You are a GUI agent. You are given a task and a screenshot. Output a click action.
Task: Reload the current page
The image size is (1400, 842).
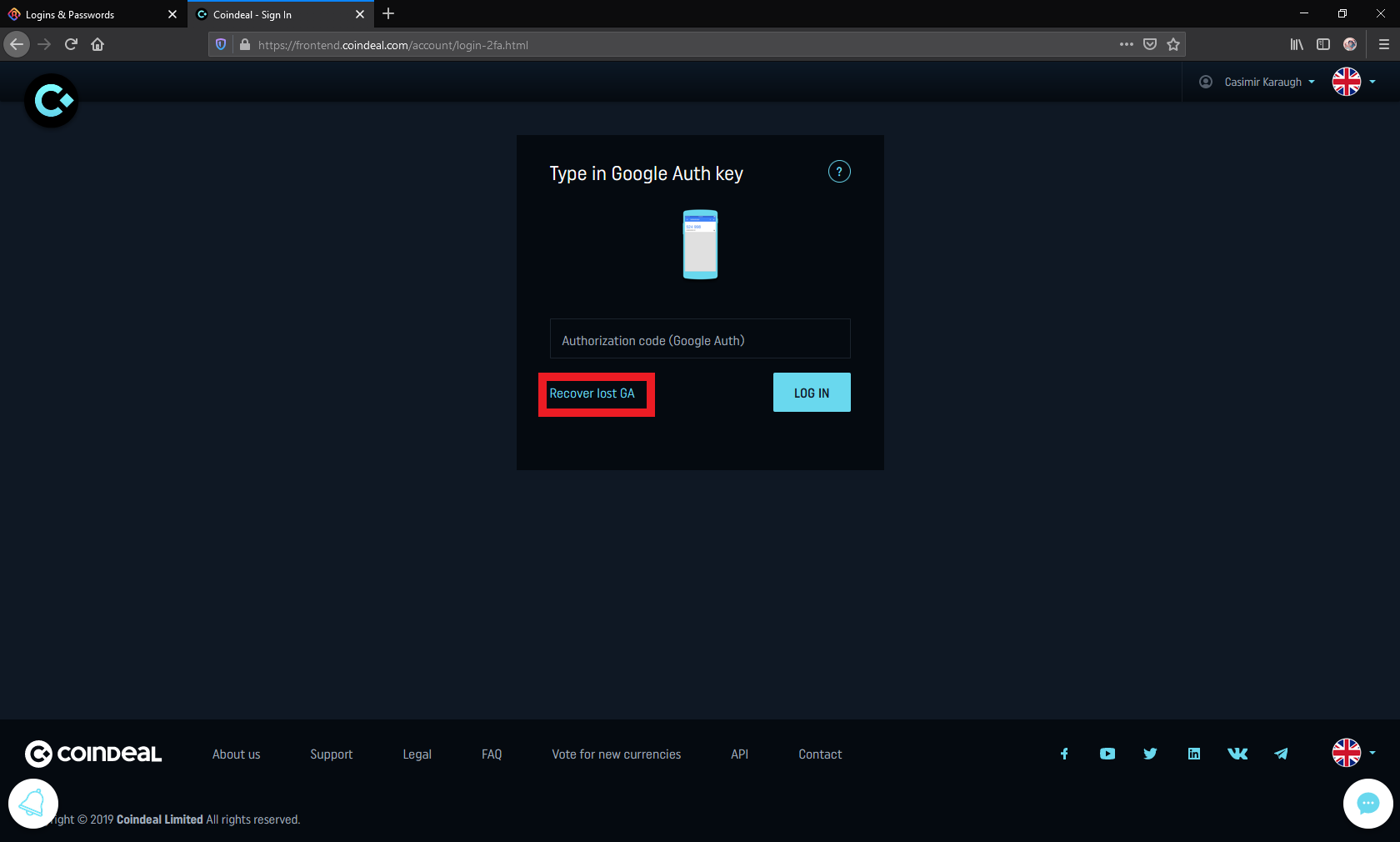pyautogui.click(x=71, y=44)
